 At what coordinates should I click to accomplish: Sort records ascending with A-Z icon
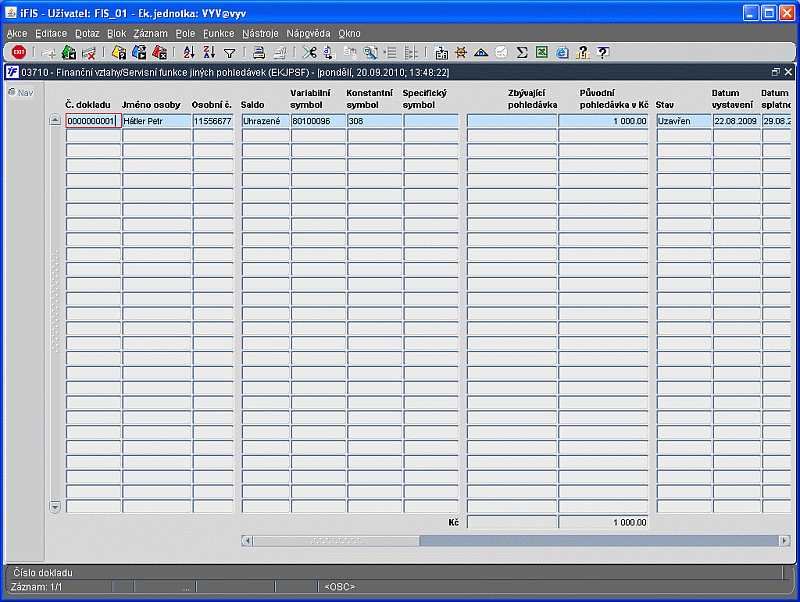tap(189, 52)
